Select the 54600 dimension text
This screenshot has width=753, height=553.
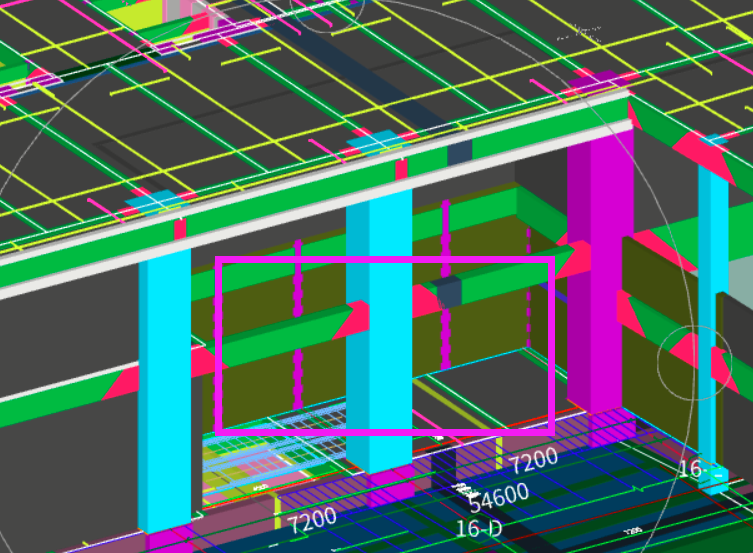pyautogui.click(x=498, y=498)
